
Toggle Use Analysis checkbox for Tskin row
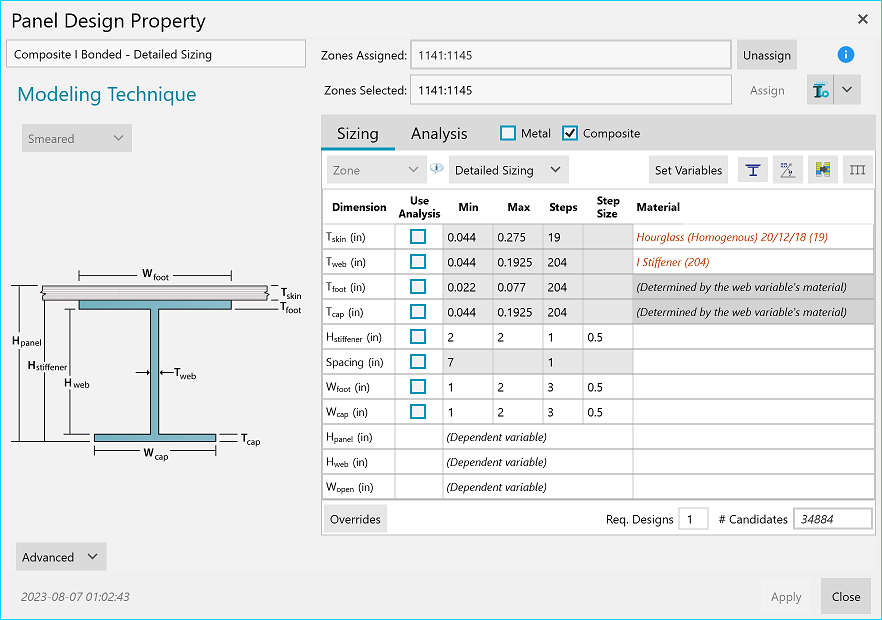[x=418, y=237]
